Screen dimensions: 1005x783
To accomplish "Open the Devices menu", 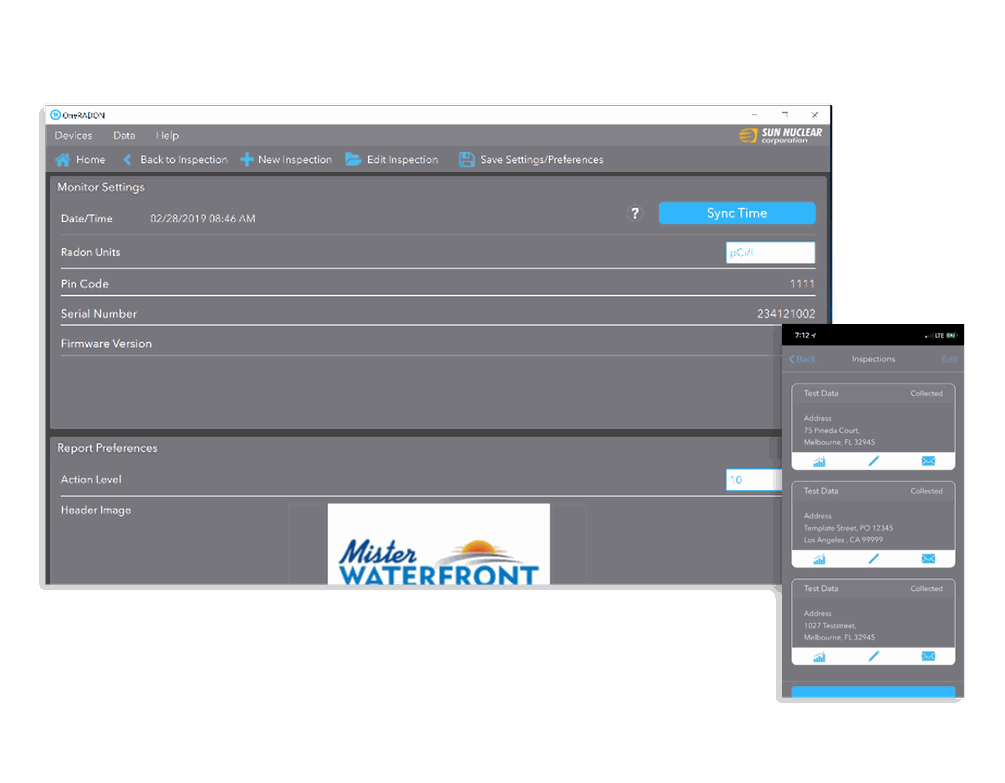I will click(73, 136).
